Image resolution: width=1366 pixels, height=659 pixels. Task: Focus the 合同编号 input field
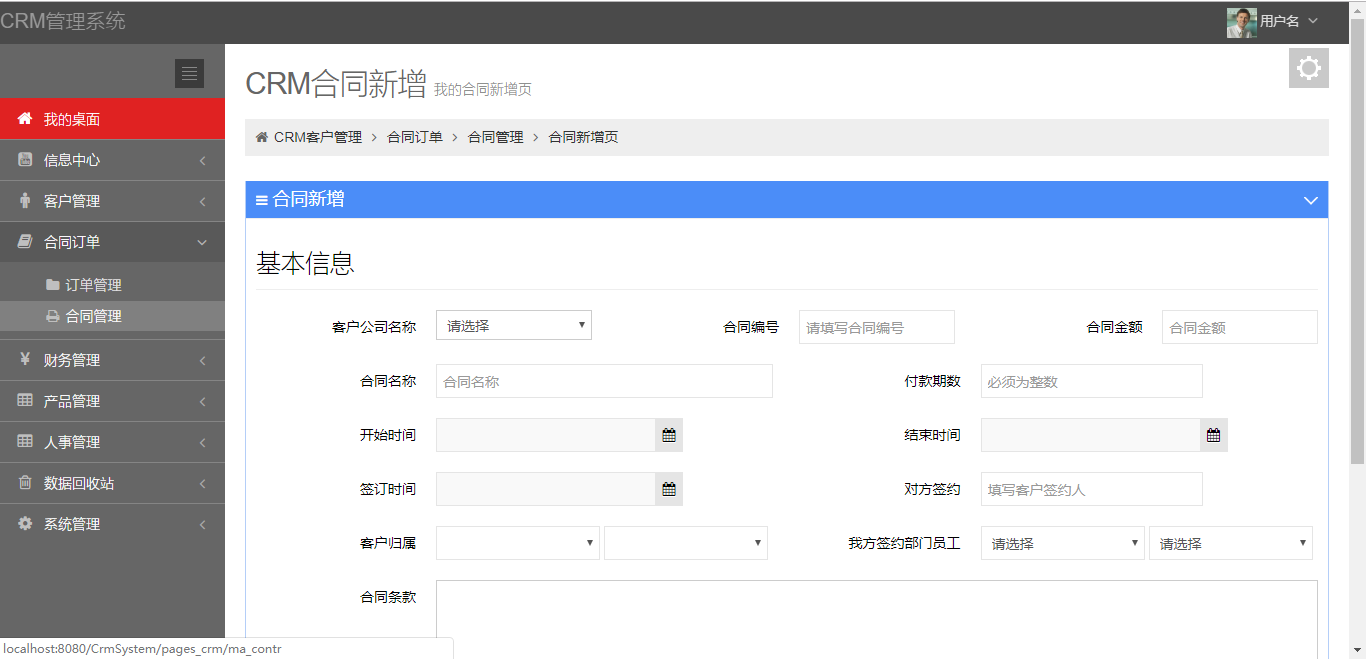pos(877,327)
